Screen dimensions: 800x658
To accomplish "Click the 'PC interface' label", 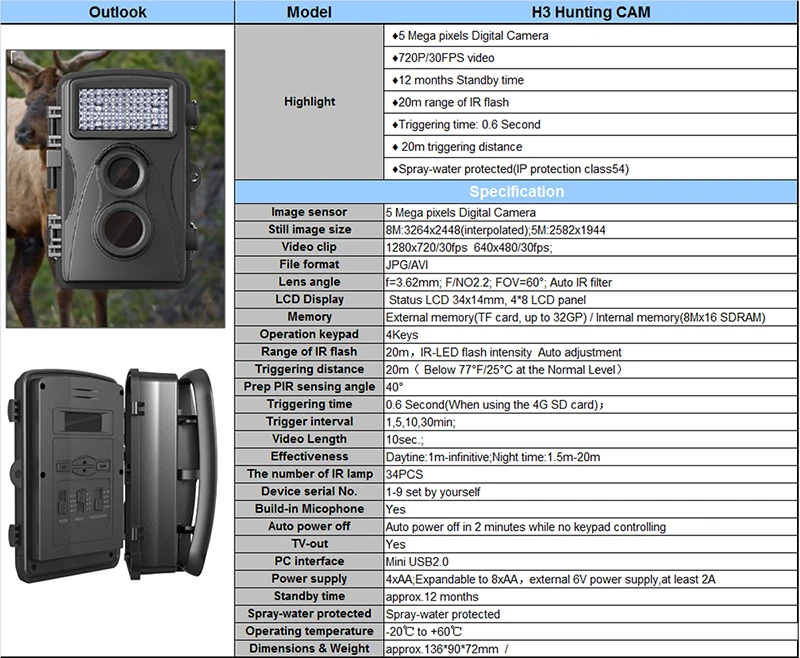I will [309, 561].
